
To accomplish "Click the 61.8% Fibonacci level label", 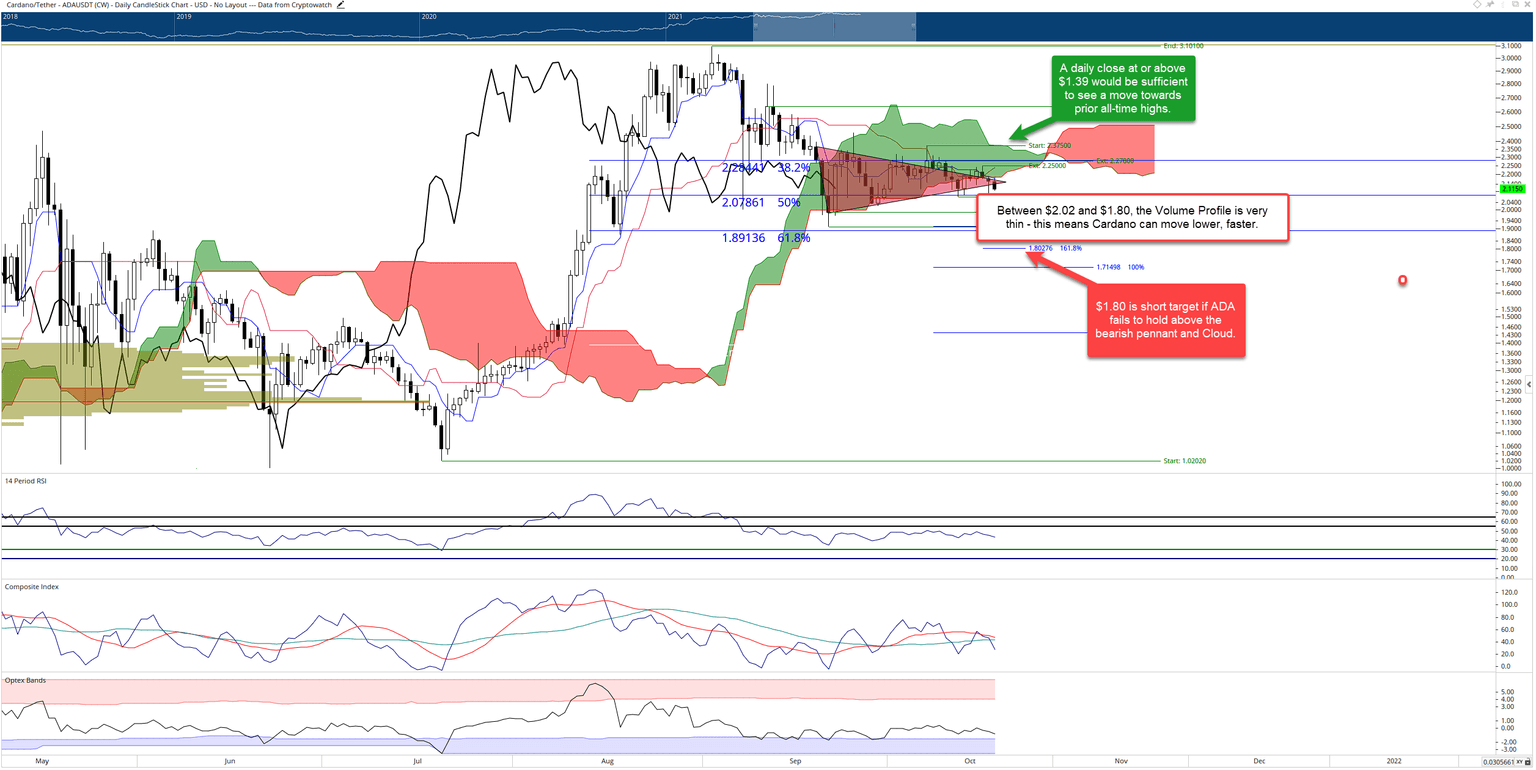I will pos(794,238).
